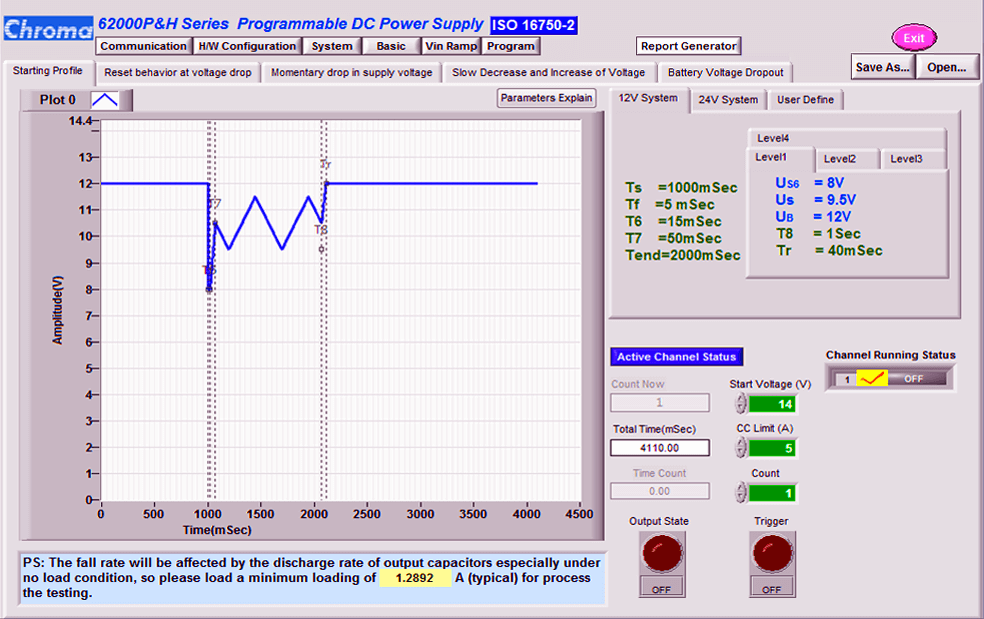This screenshot has width=984, height=619.
Task: Toggle the Output State round button
Action: point(661,553)
